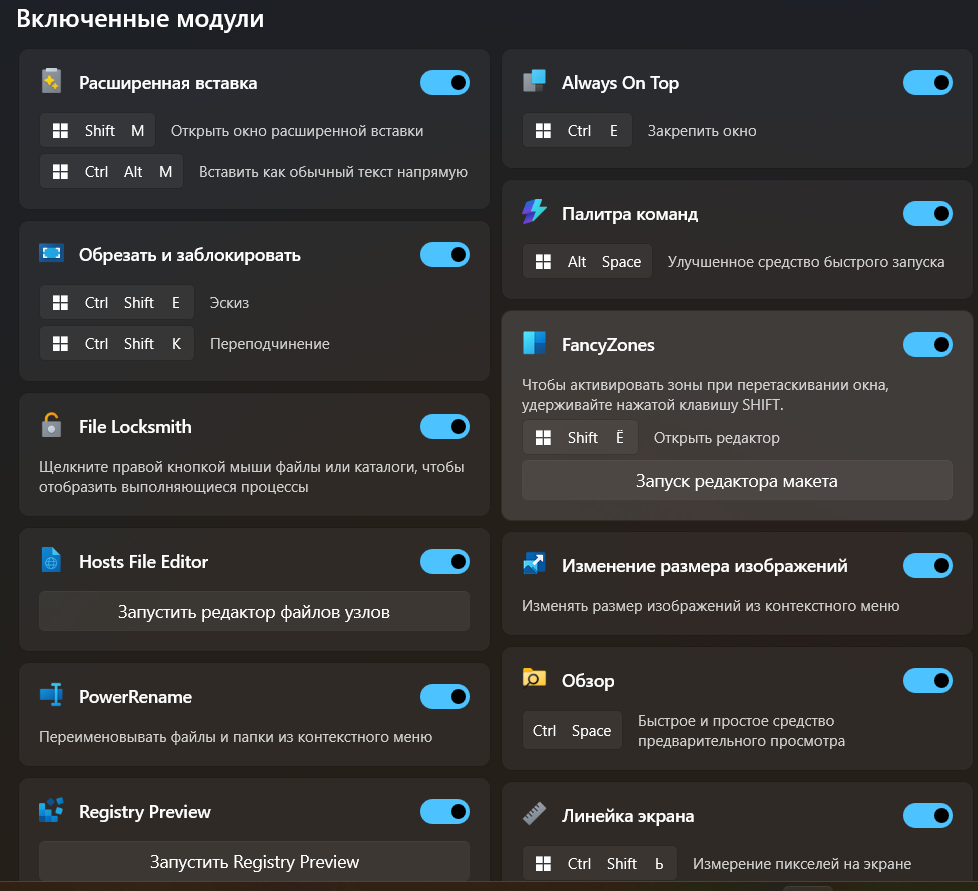Click the Always On Top module icon
Screen dimensions: 978x891
pyautogui.click(x=535, y=81)
